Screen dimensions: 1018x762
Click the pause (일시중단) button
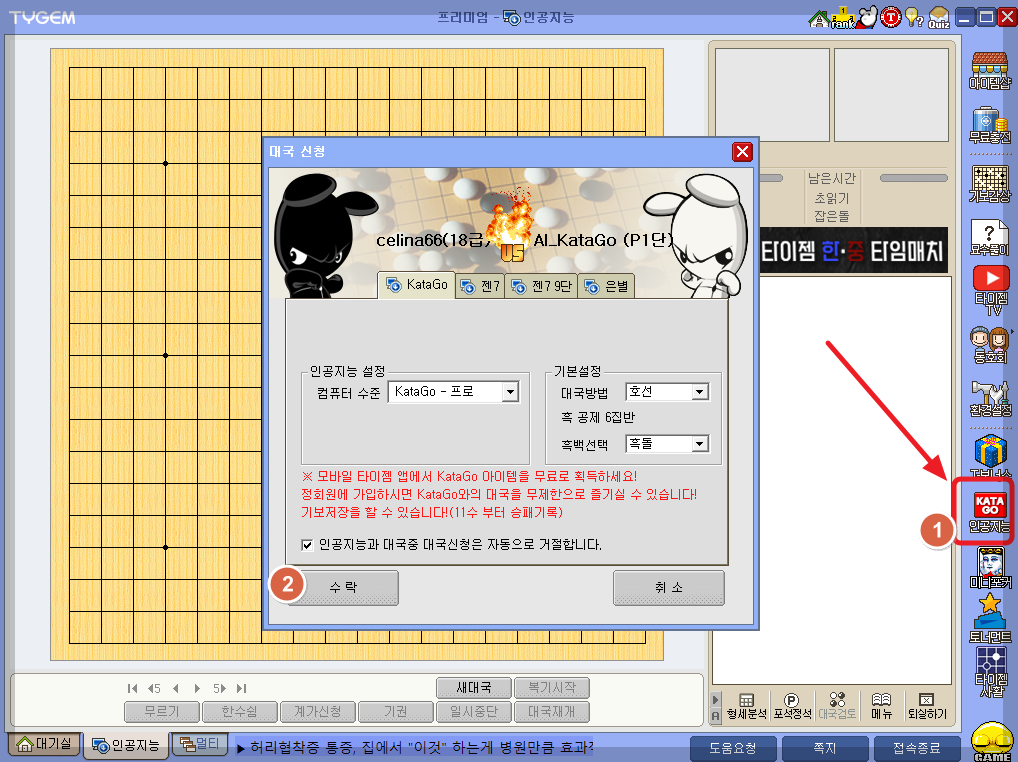[474, 712]
